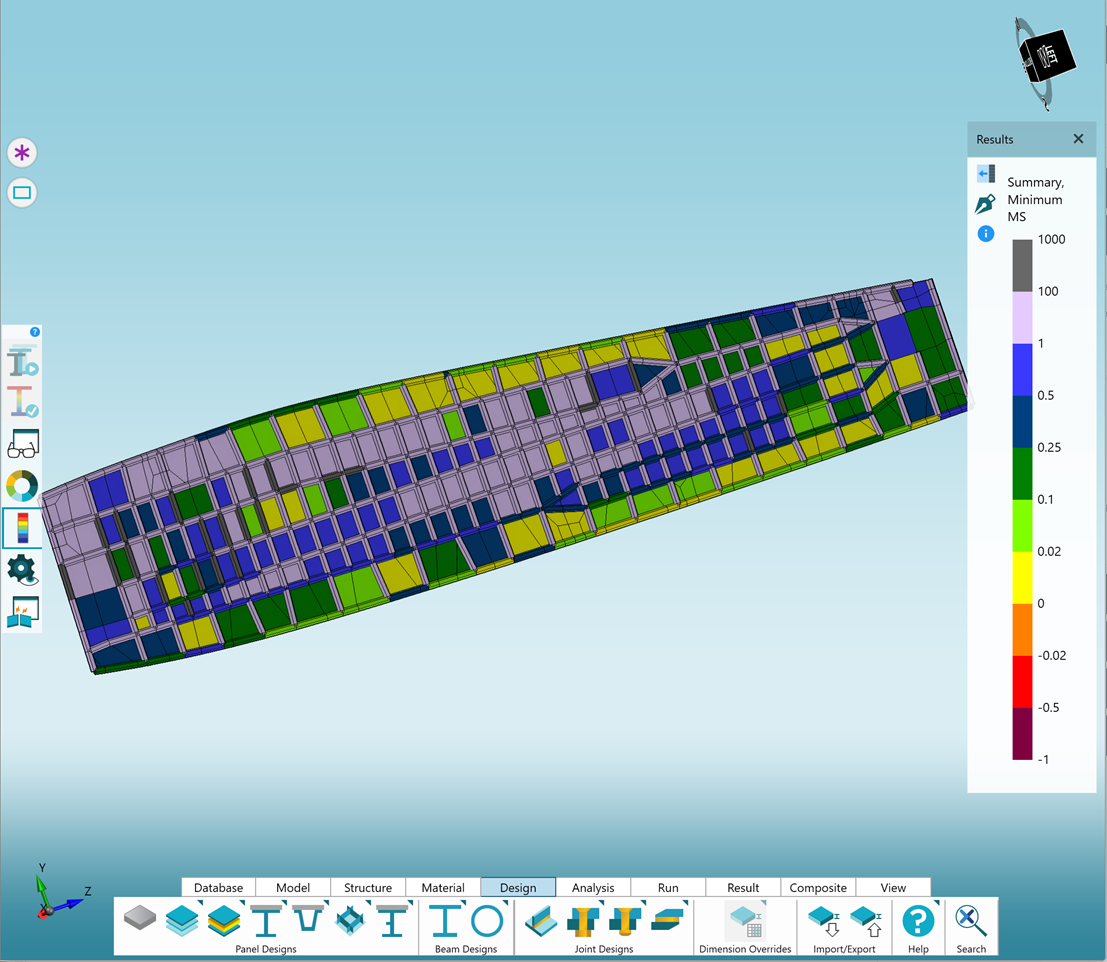Pick the last stiffened panel design icon

click(392, 920)
